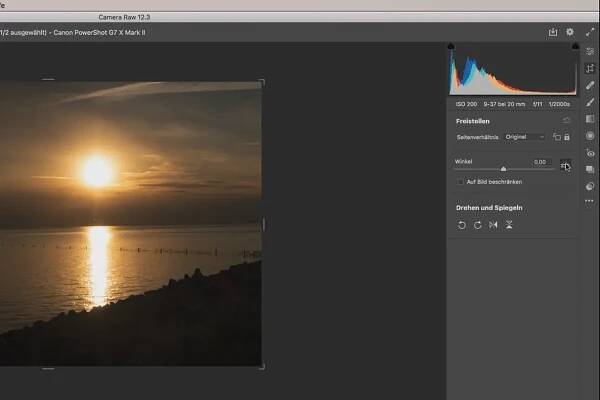The height and width of the screenshot is (400, 600).
Task: Enable 'Auf Bild beschränken' checkbox
Action: click(460, 182)
